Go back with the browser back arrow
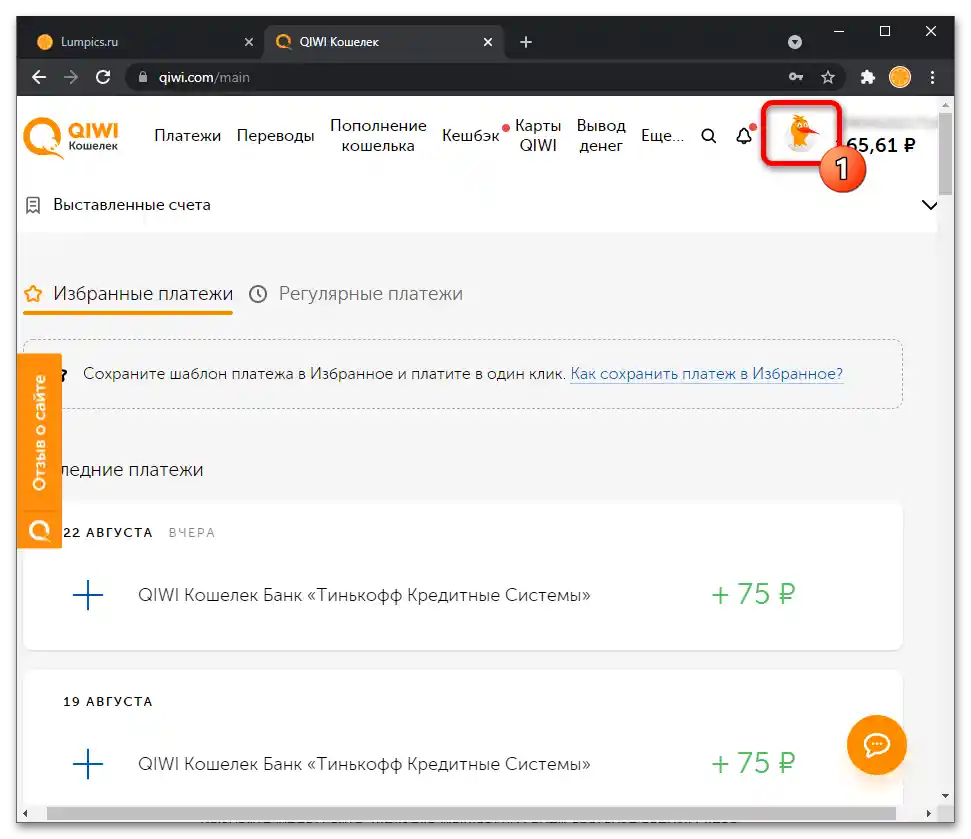This screenshot has height=839, width=971. [x=39, y=77]
